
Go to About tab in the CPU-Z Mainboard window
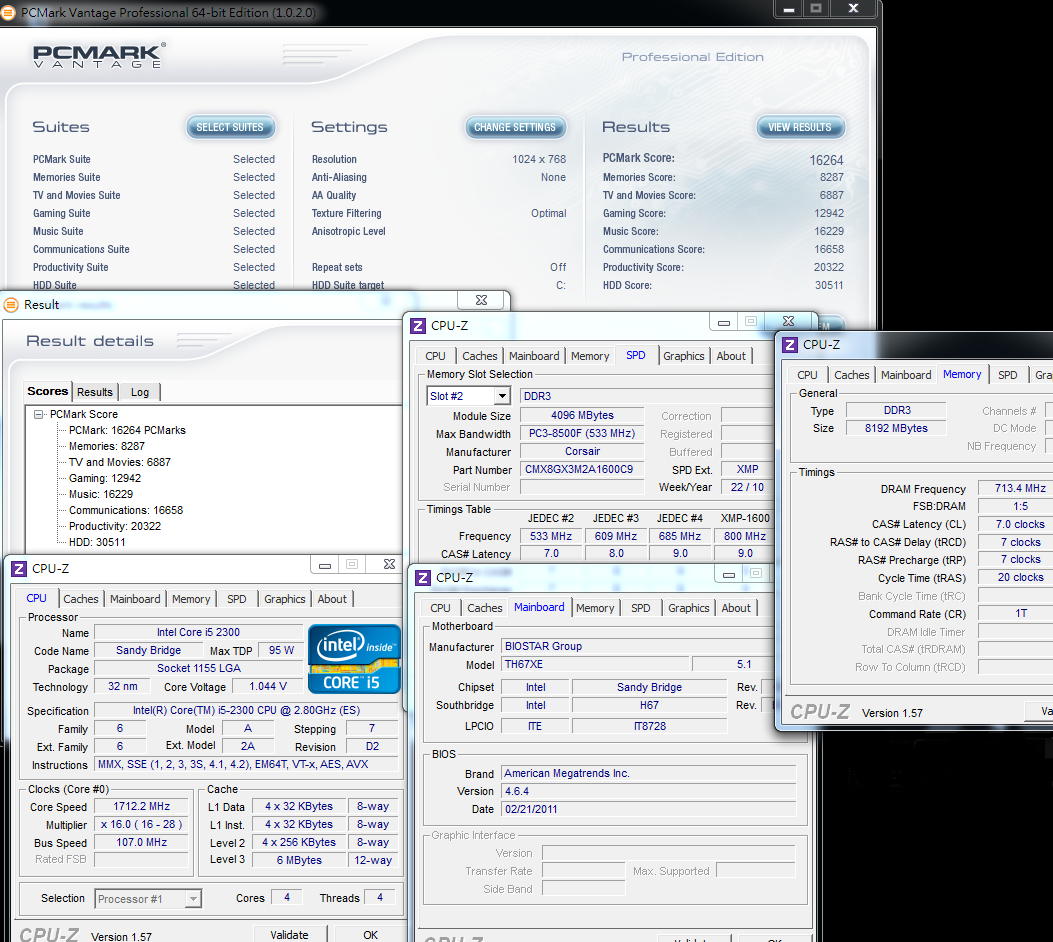tap(737, 608)
